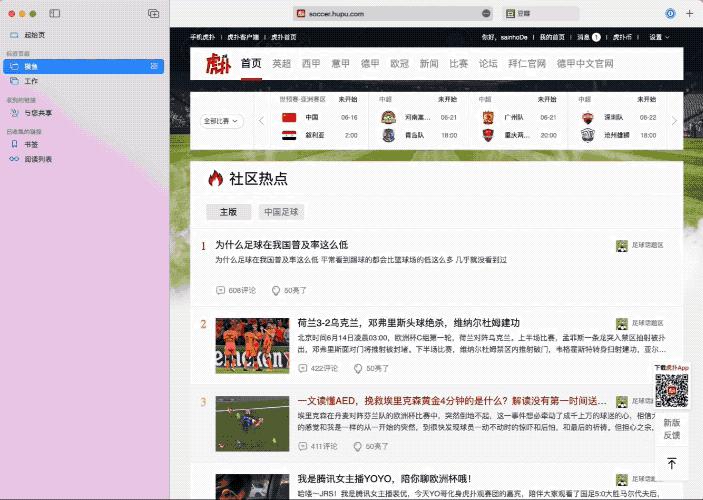Open a new tab with the plus icon
This screenshot has width=703, height=500.
[690, 13]
